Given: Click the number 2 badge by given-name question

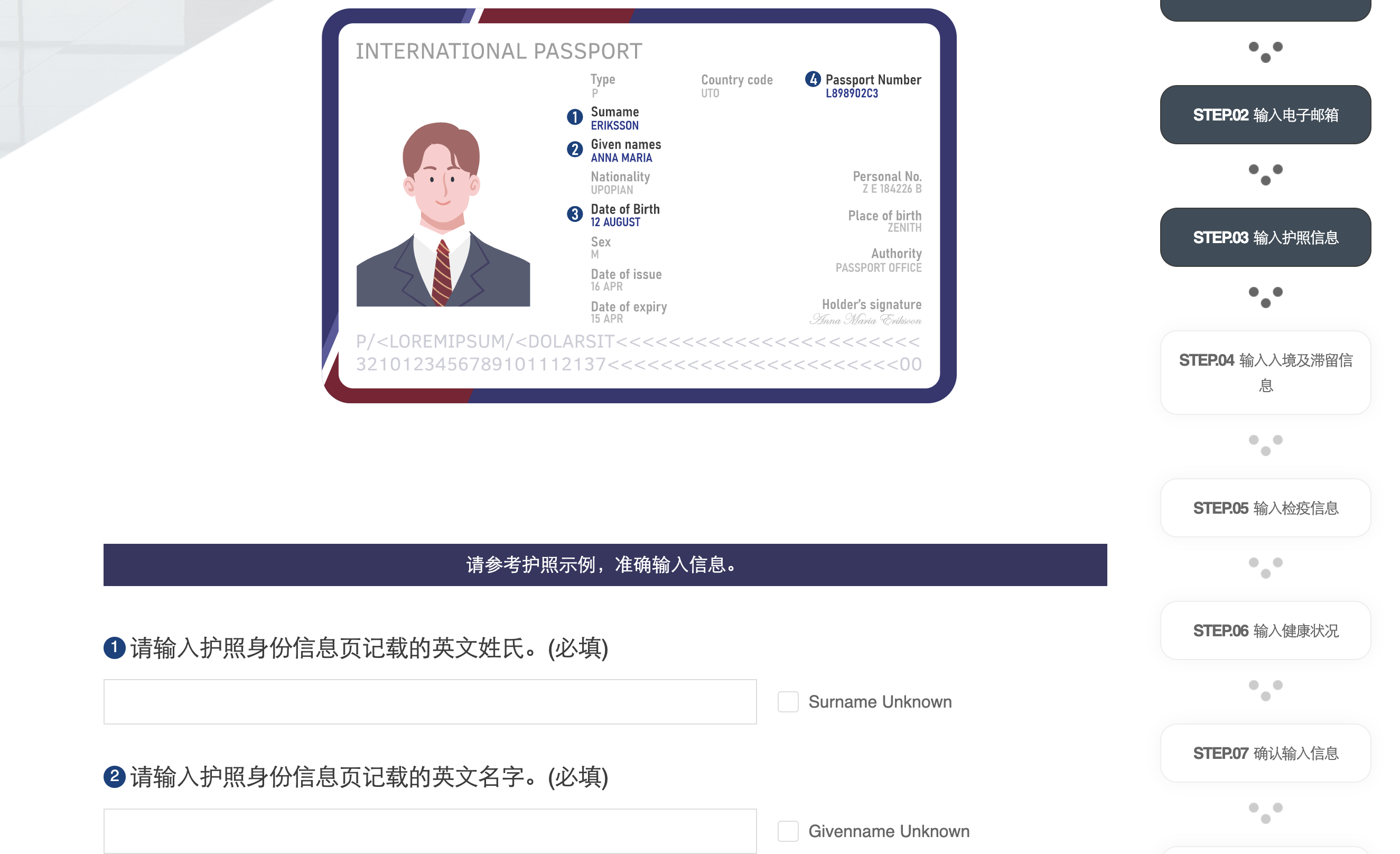Looking at the screenshot, I should [x=114, y=776].
